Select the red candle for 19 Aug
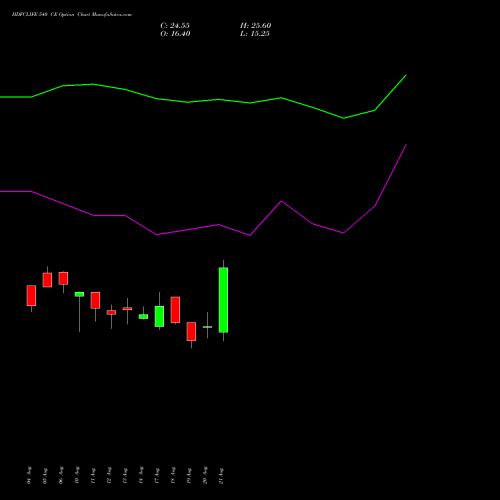 point(191,331)
